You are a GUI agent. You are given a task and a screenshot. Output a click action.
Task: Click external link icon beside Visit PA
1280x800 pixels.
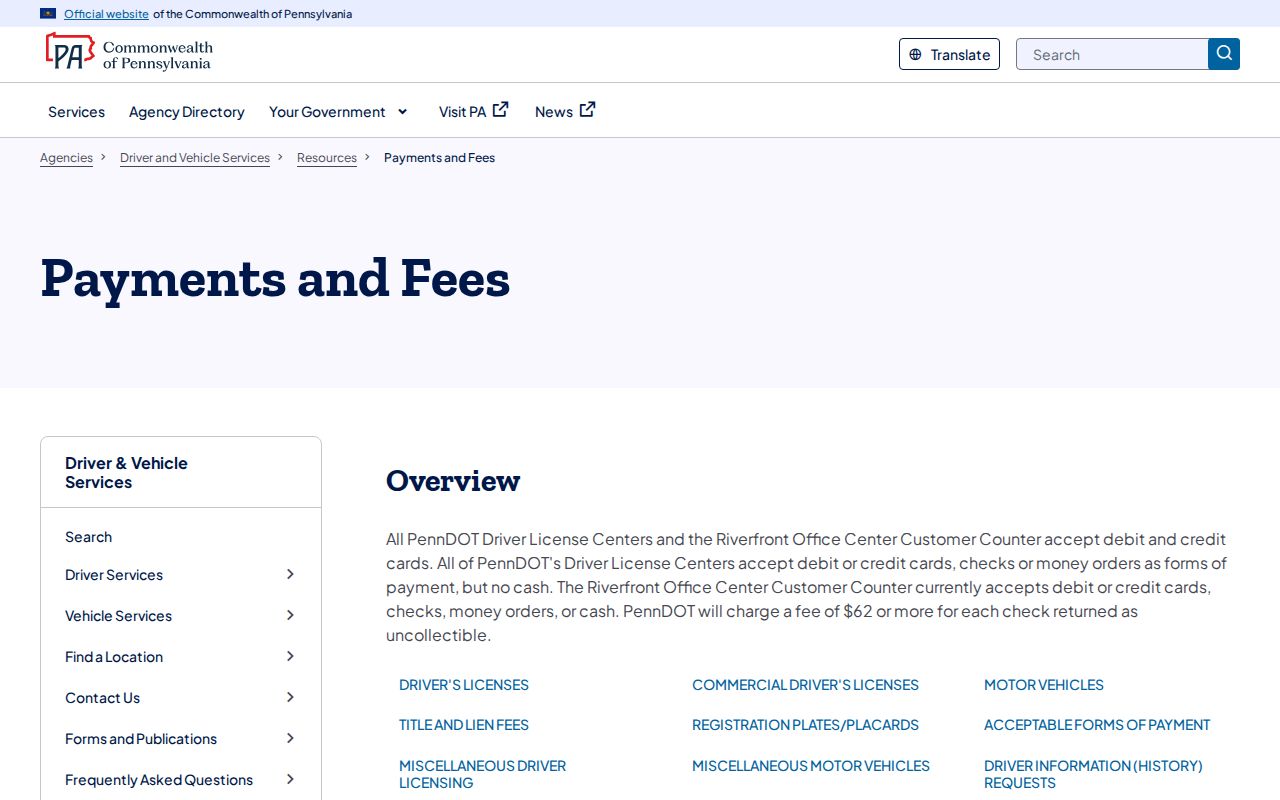[500, 110]
